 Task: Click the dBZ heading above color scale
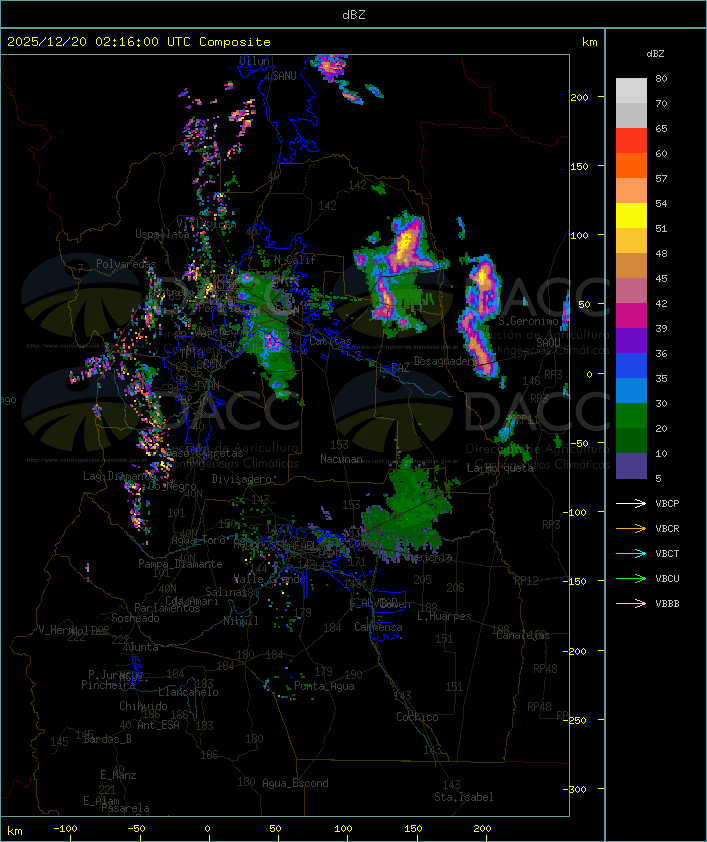pyautogui.click(x=655, y=54)
